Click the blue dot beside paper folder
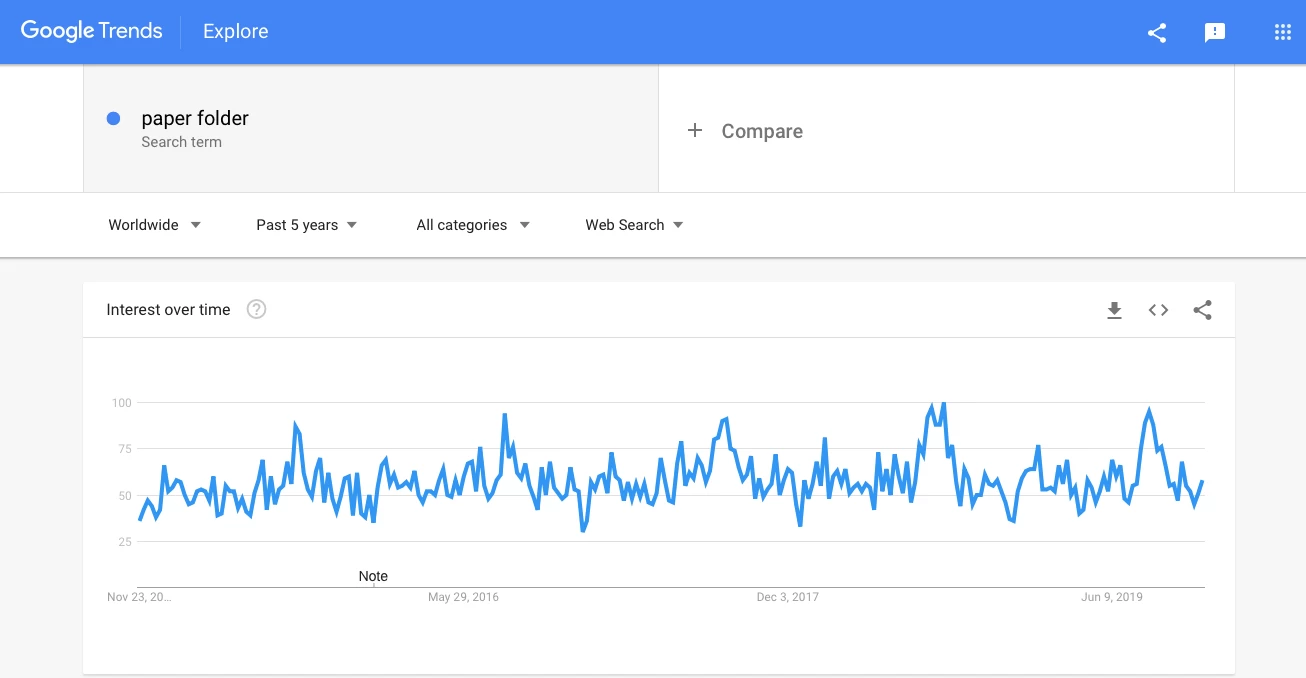The height and width of the screenshot is (678, 1306). point(113,118)
